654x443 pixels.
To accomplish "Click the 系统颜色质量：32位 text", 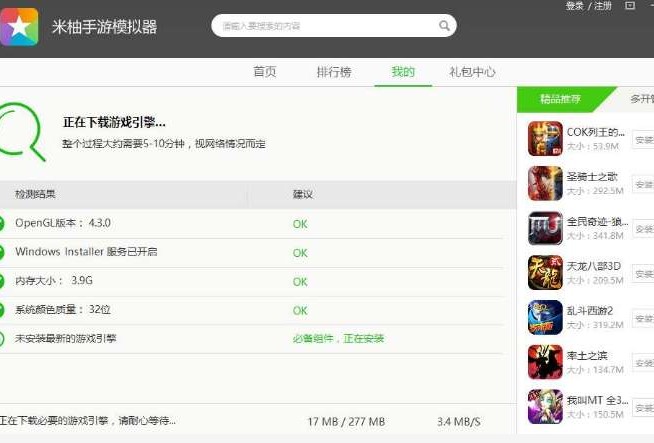I will 63,310.
